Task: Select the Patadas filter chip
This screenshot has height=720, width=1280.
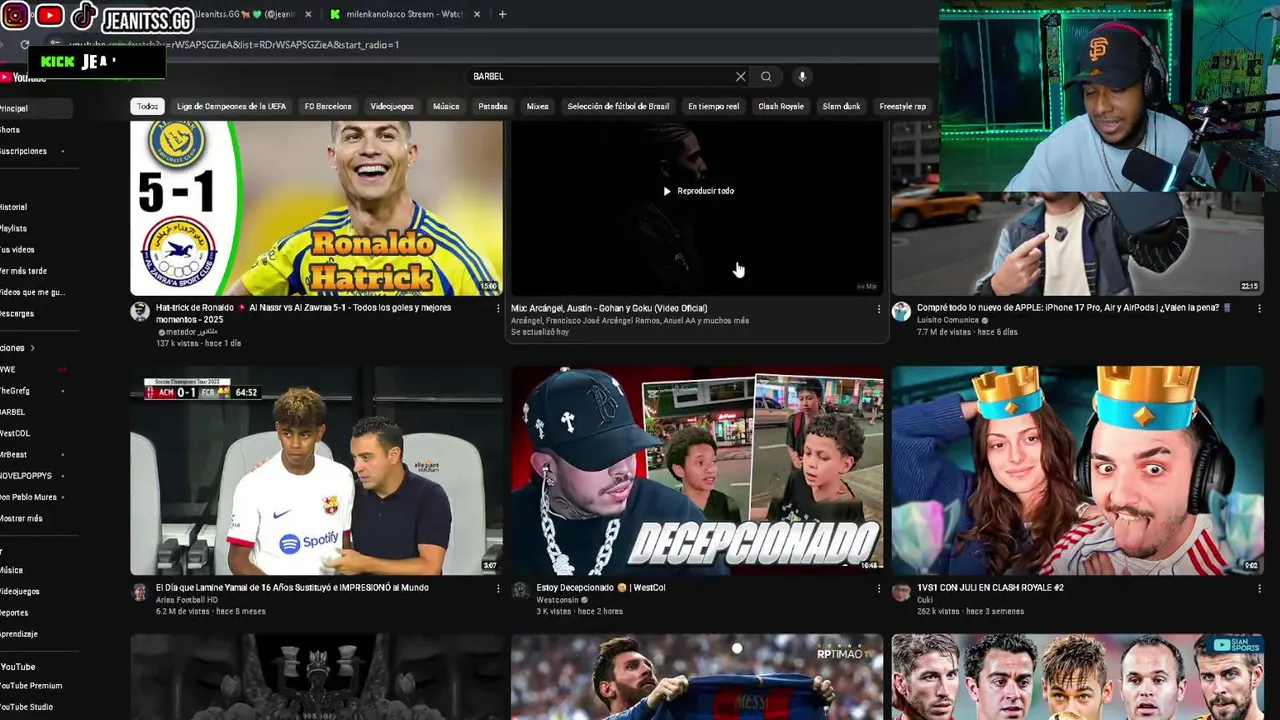Action: (x=492, y=106)
